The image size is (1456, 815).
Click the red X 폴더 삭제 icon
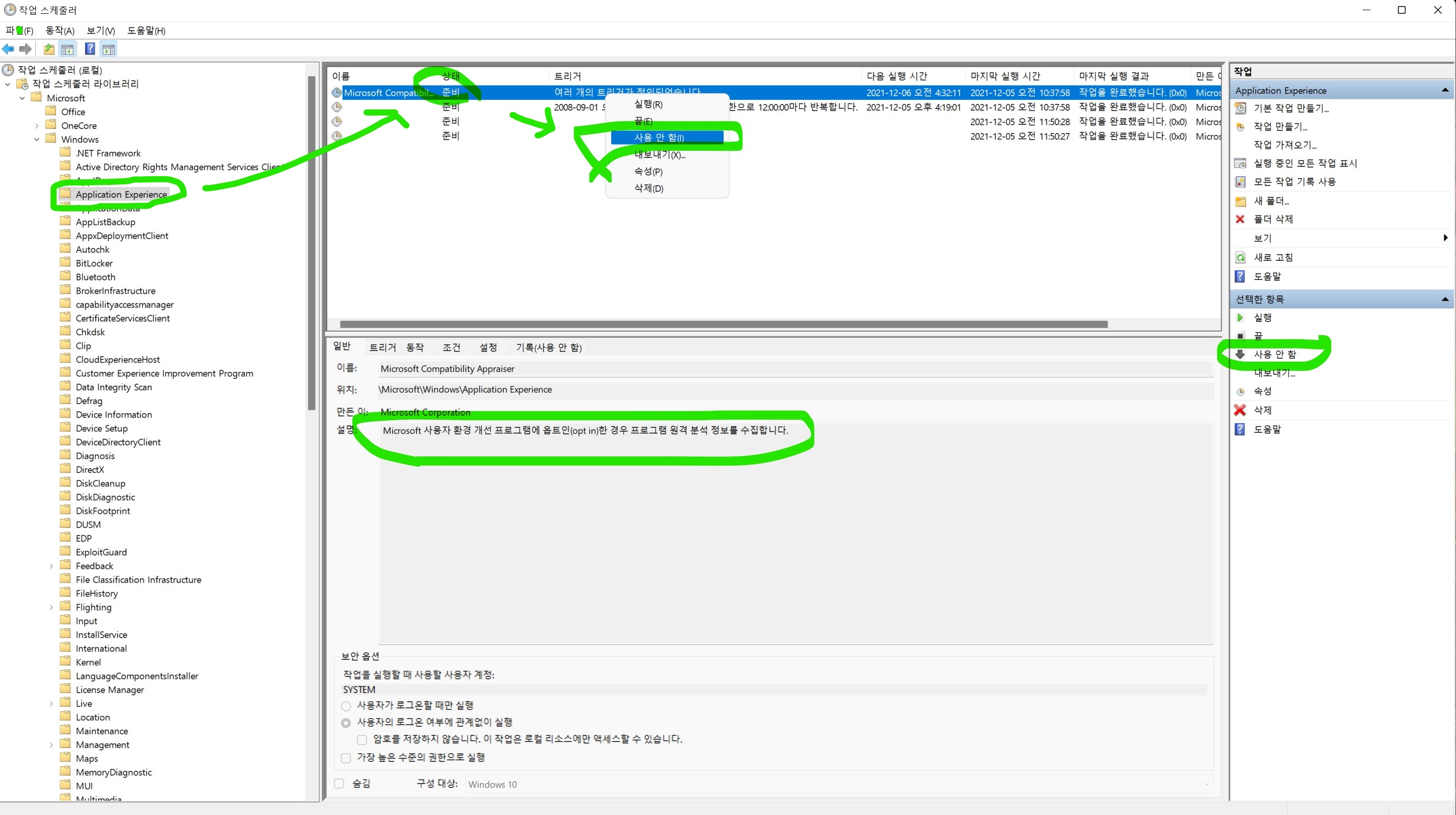click(x=1240, y=220)
